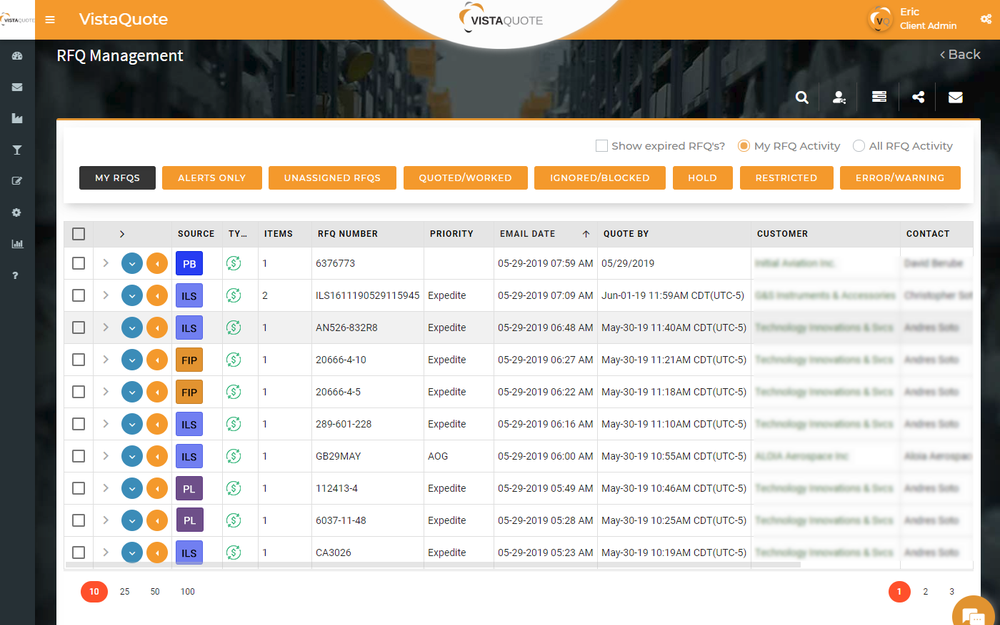Click the orange arrow button for RFQ 6376773
Screen dimensions: 1000x625
[157, 263]
